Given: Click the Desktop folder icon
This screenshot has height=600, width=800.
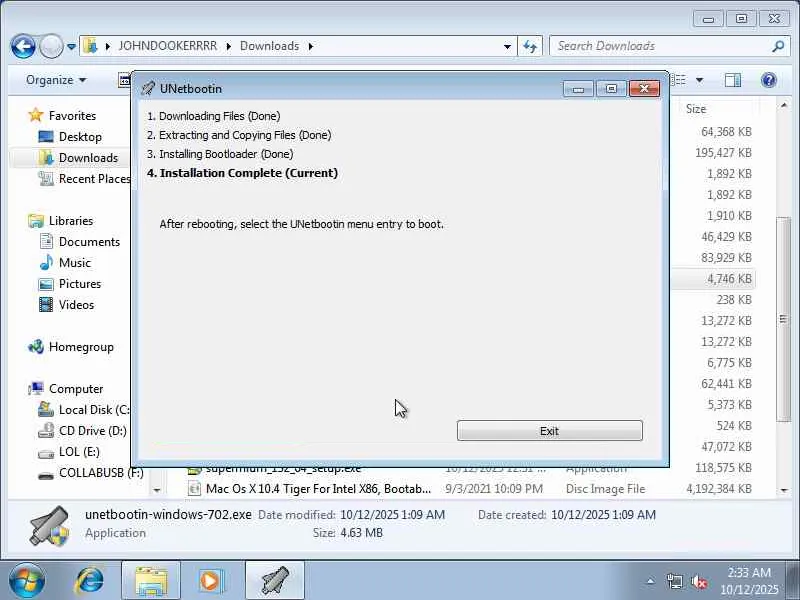Looking at the screenshot, I should [x=46, y=137].
